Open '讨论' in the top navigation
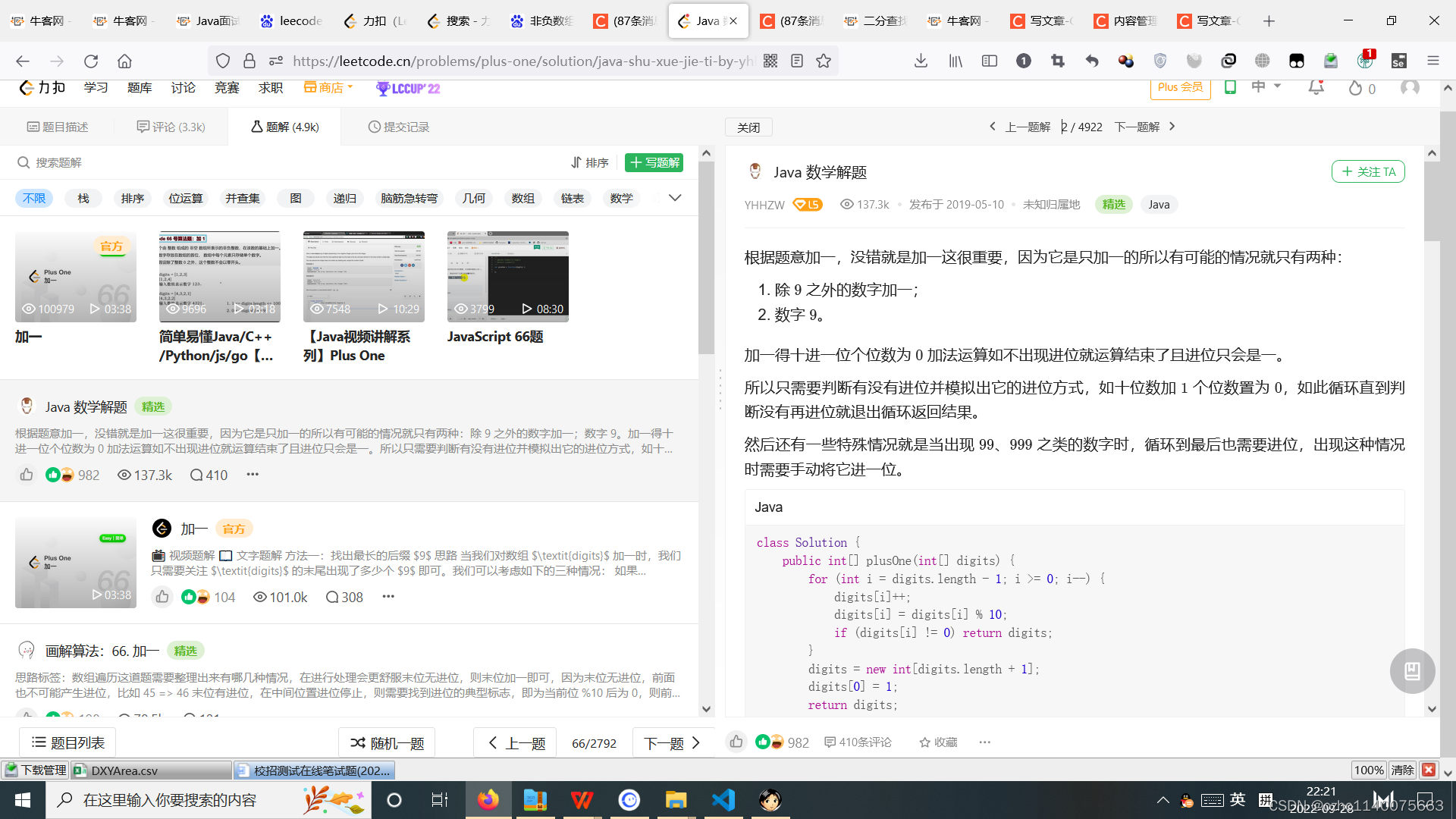Screen dimensions: 1456x819 pyautogui.click(x=183, y=88)
